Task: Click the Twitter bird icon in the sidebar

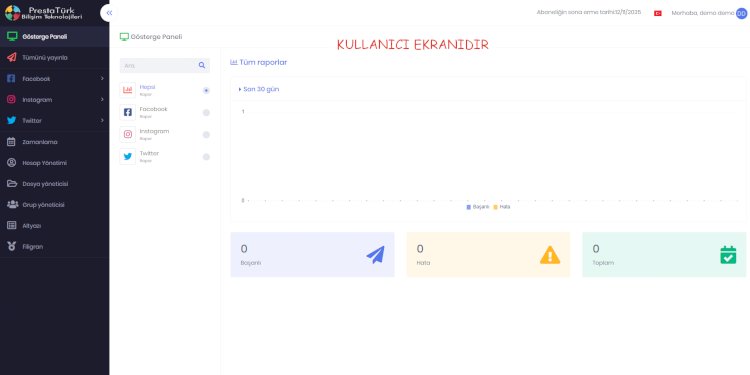Action: pos(11,121)
